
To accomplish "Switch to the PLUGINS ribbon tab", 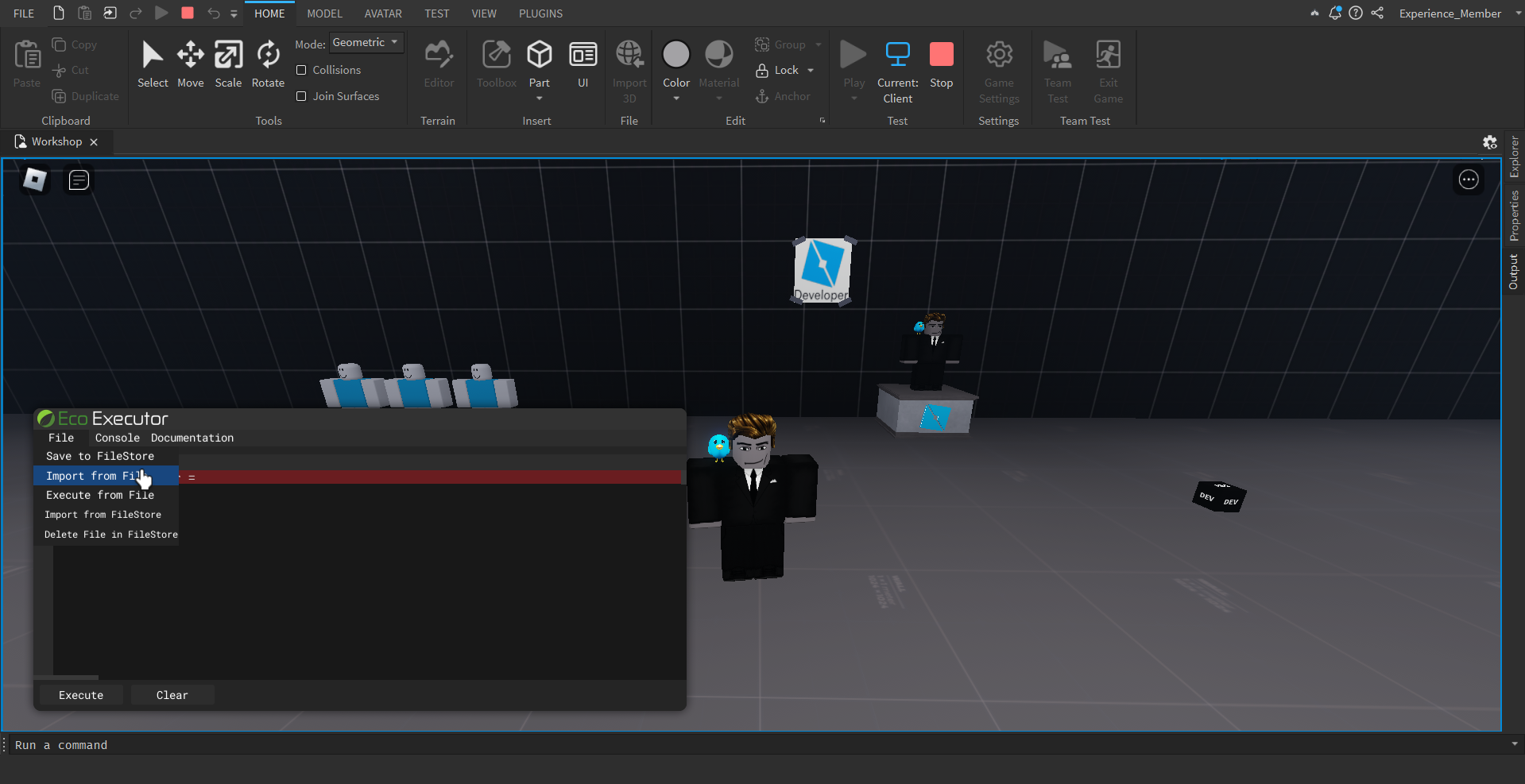I will (x=540, y=14).
